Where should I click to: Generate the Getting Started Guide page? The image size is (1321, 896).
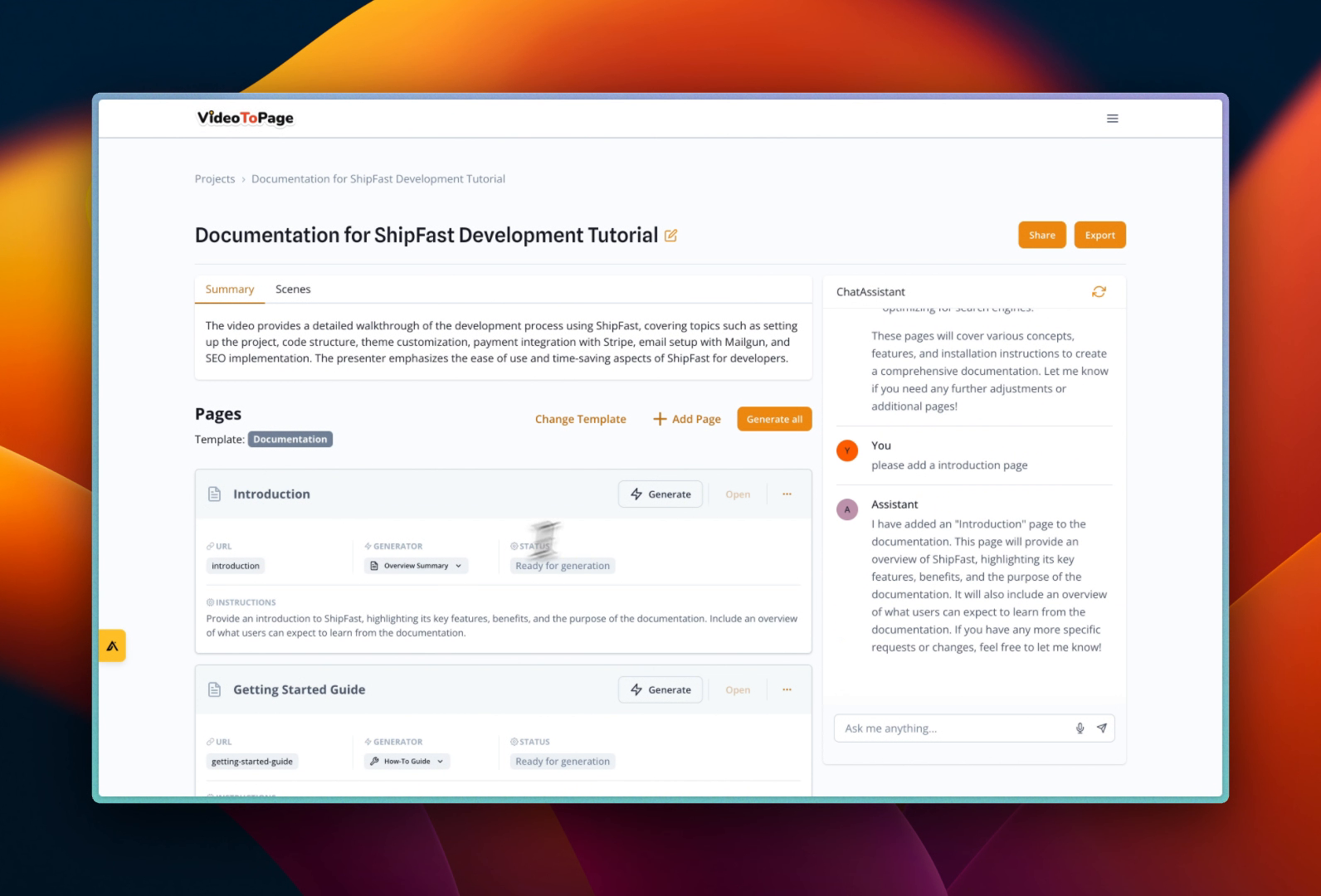[660, 690]
